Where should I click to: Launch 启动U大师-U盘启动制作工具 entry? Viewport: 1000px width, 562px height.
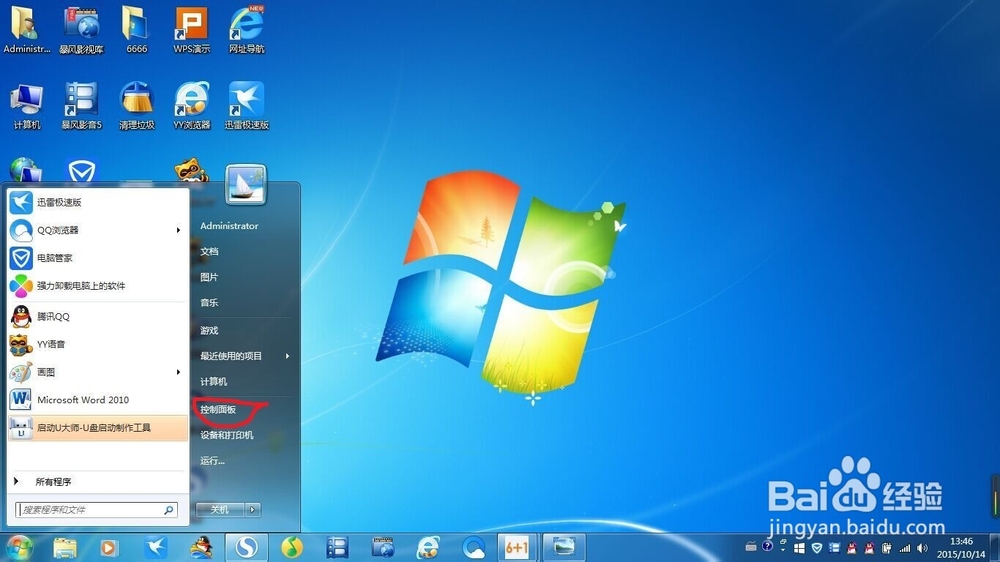coord(98,428)
